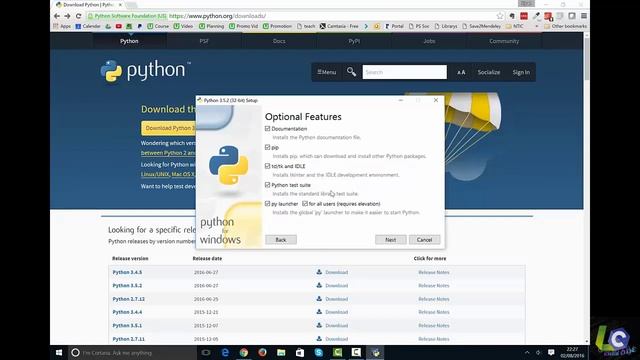
Task: Open the Community navigation tab
Action: (504, 41)
